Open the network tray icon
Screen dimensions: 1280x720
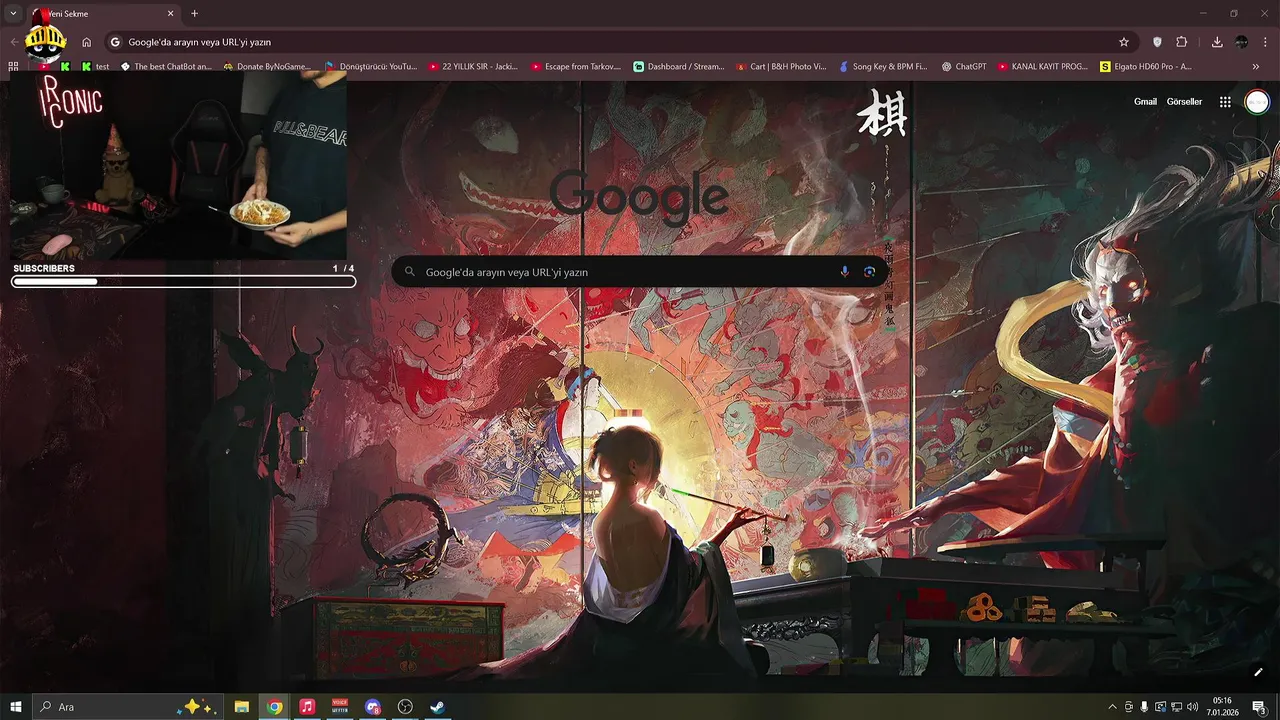coord(1176,707)
